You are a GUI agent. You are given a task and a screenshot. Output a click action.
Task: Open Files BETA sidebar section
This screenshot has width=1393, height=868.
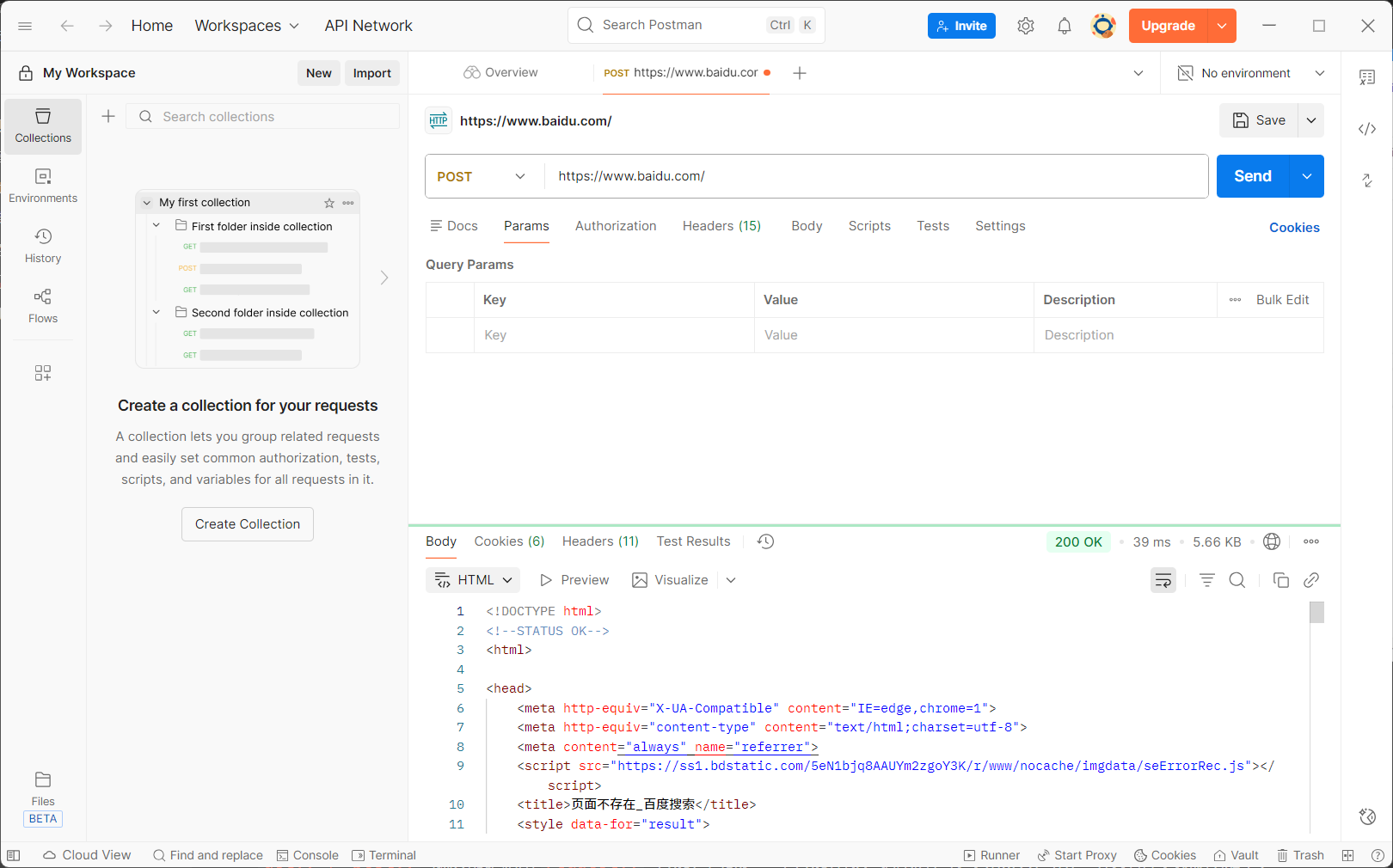43,798
